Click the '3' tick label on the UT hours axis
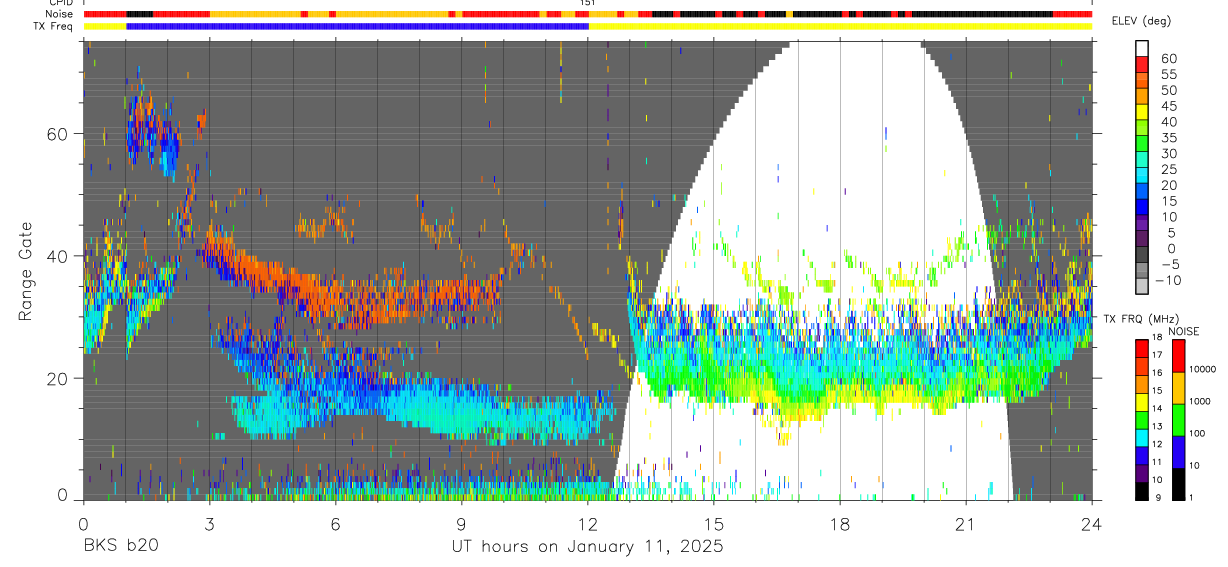Viewport: 1228px width, 567px height. [209, 524]
